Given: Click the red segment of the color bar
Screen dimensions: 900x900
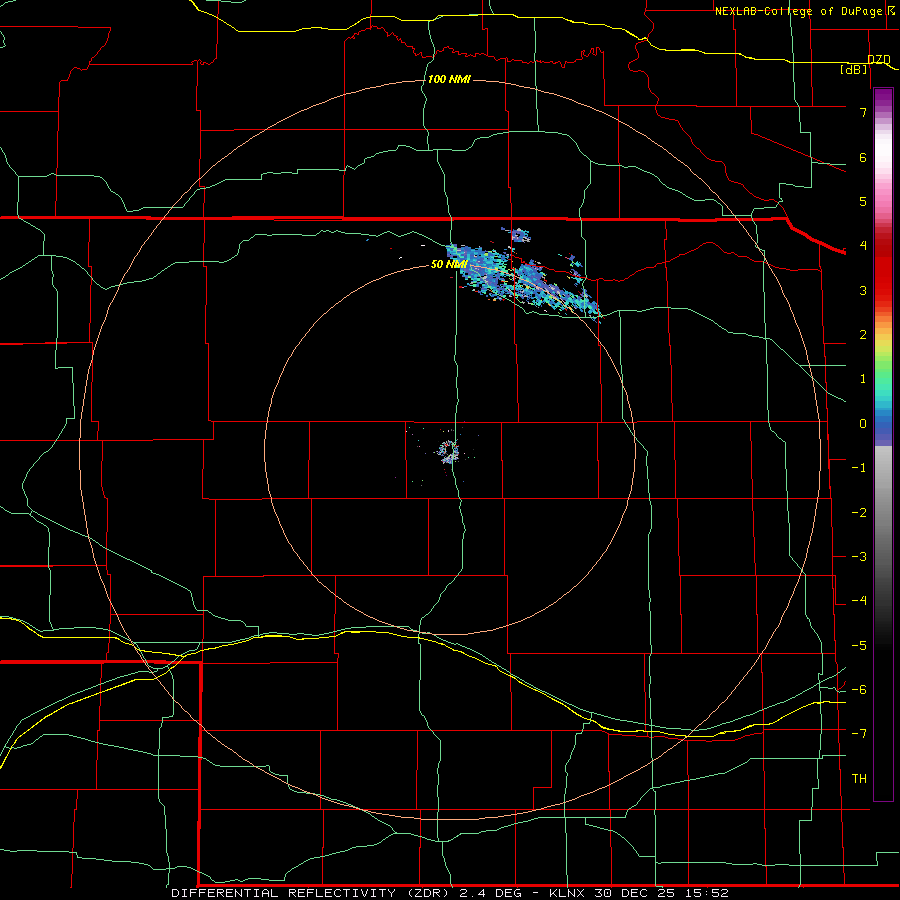Looking at the screenshot, I should [x=883, y=270].
